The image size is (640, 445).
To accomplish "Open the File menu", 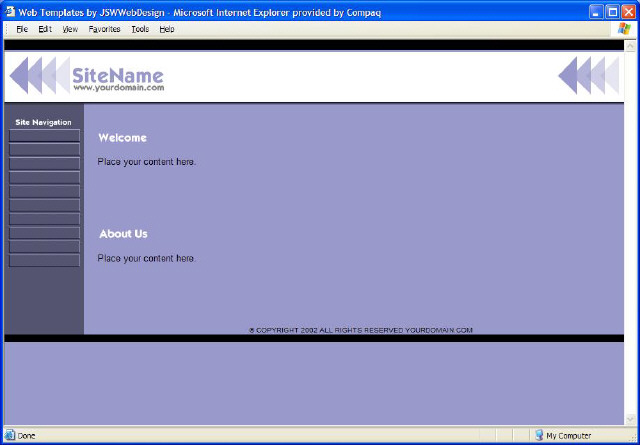I will (x=22, y=29).
